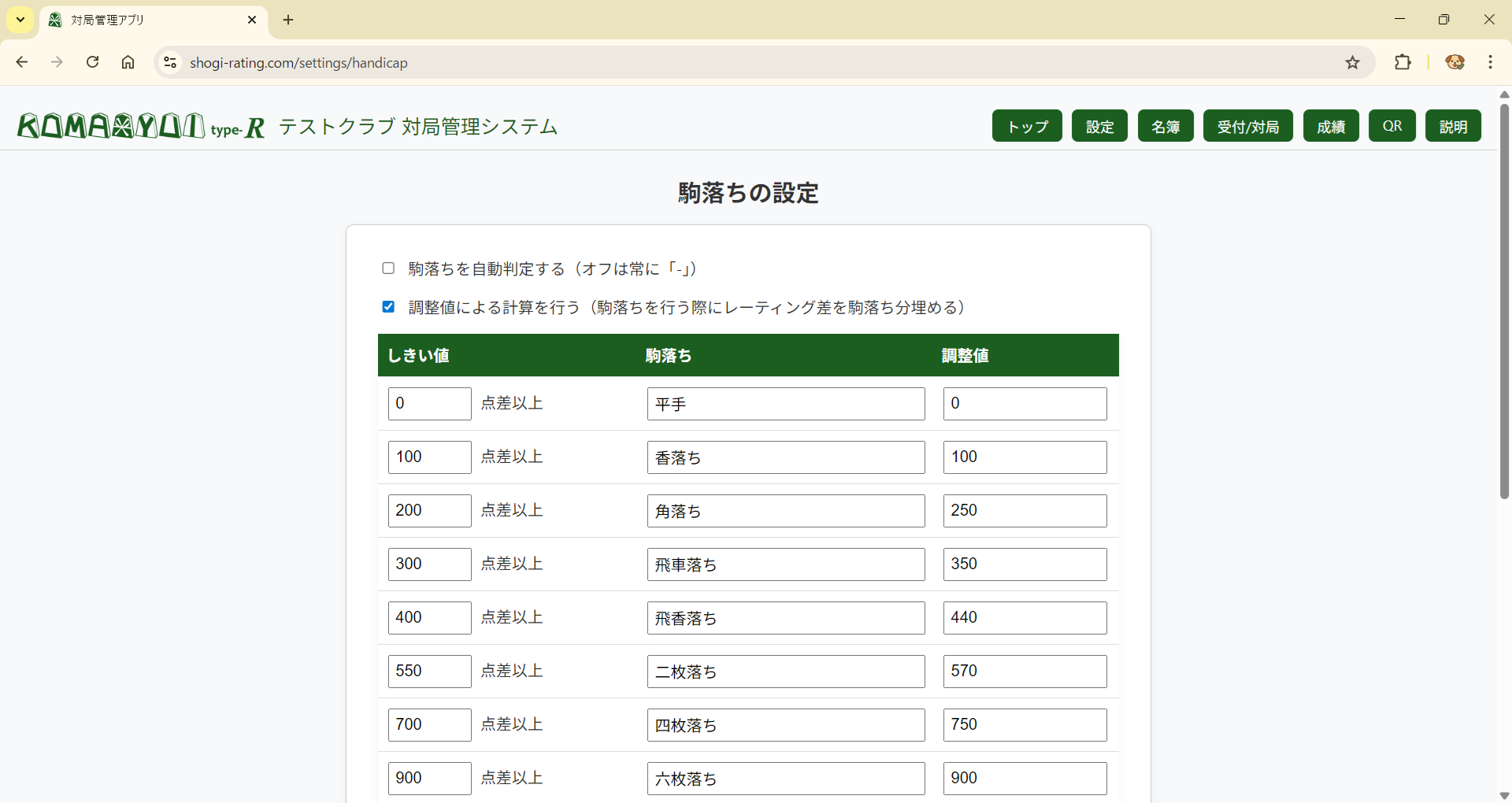Uncheck 調整値による計算を行う checkbox
The width and height of the screenshot is (1512, 803).
[x=388, y=307]
